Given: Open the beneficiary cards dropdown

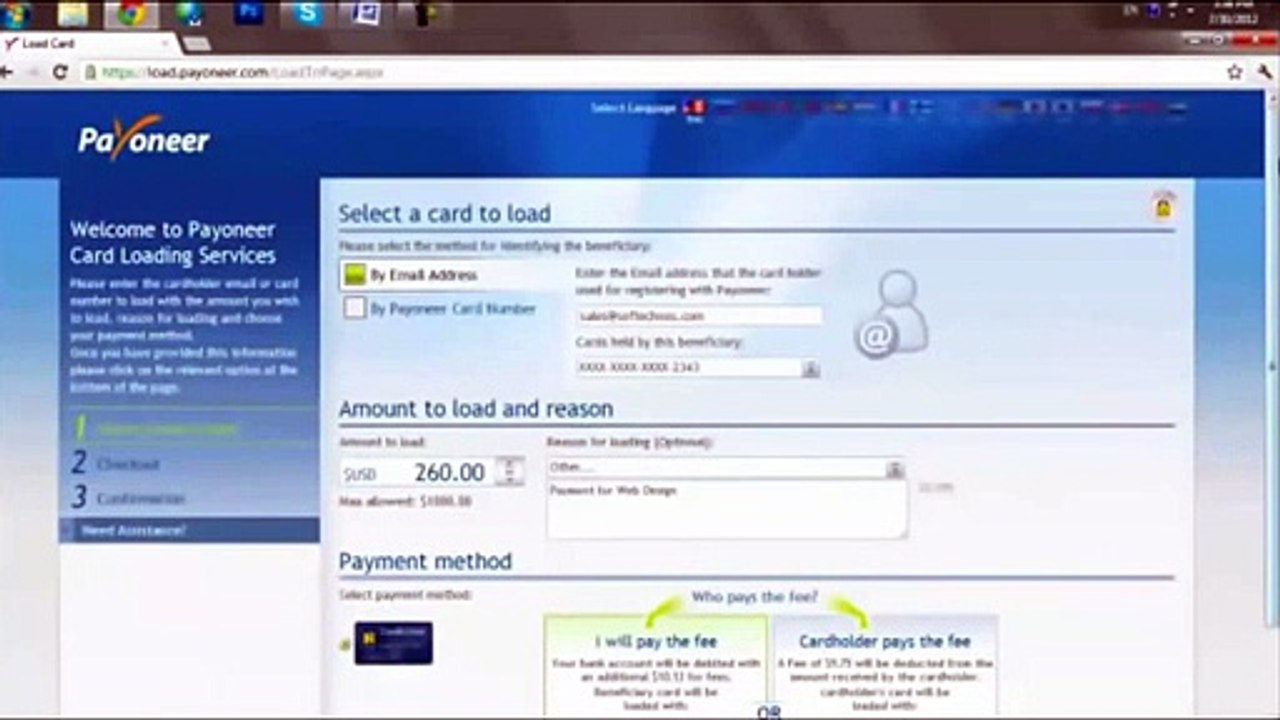Looking at the screenshot, I should [811, 368].
